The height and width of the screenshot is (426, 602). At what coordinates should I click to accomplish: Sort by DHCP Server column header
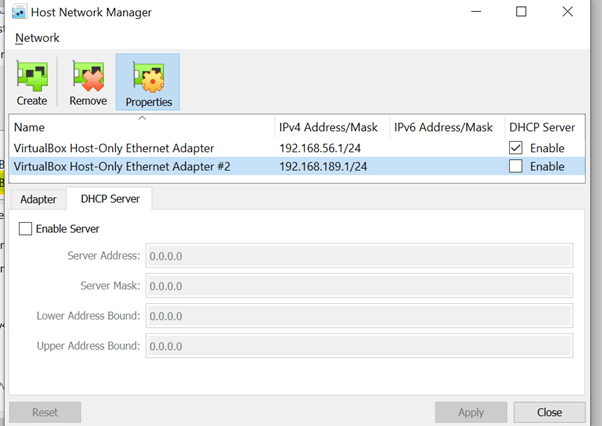tap(541, 128)
